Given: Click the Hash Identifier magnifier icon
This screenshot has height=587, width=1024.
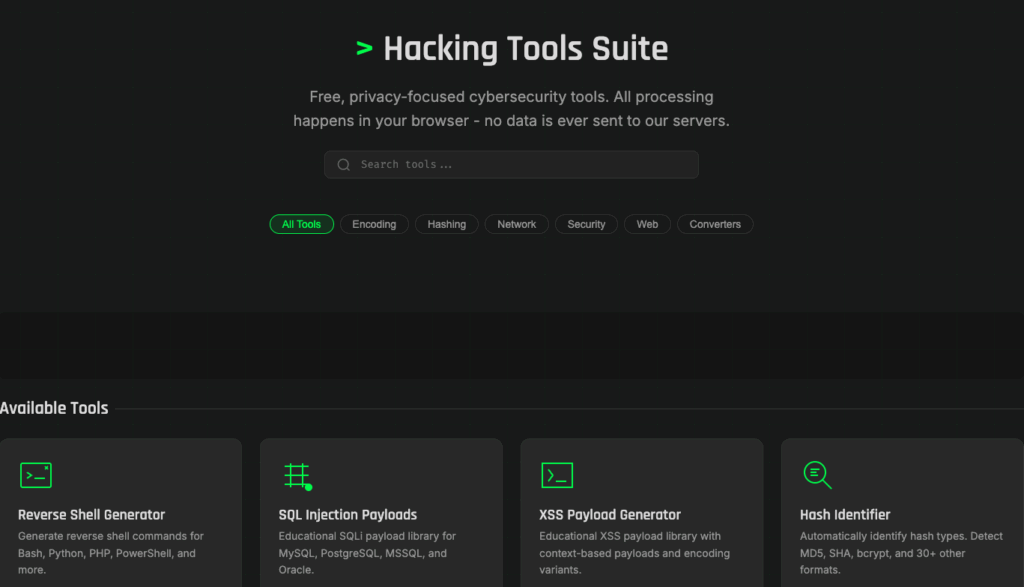Looking at the screenshot, I should (x=817, y=475).
